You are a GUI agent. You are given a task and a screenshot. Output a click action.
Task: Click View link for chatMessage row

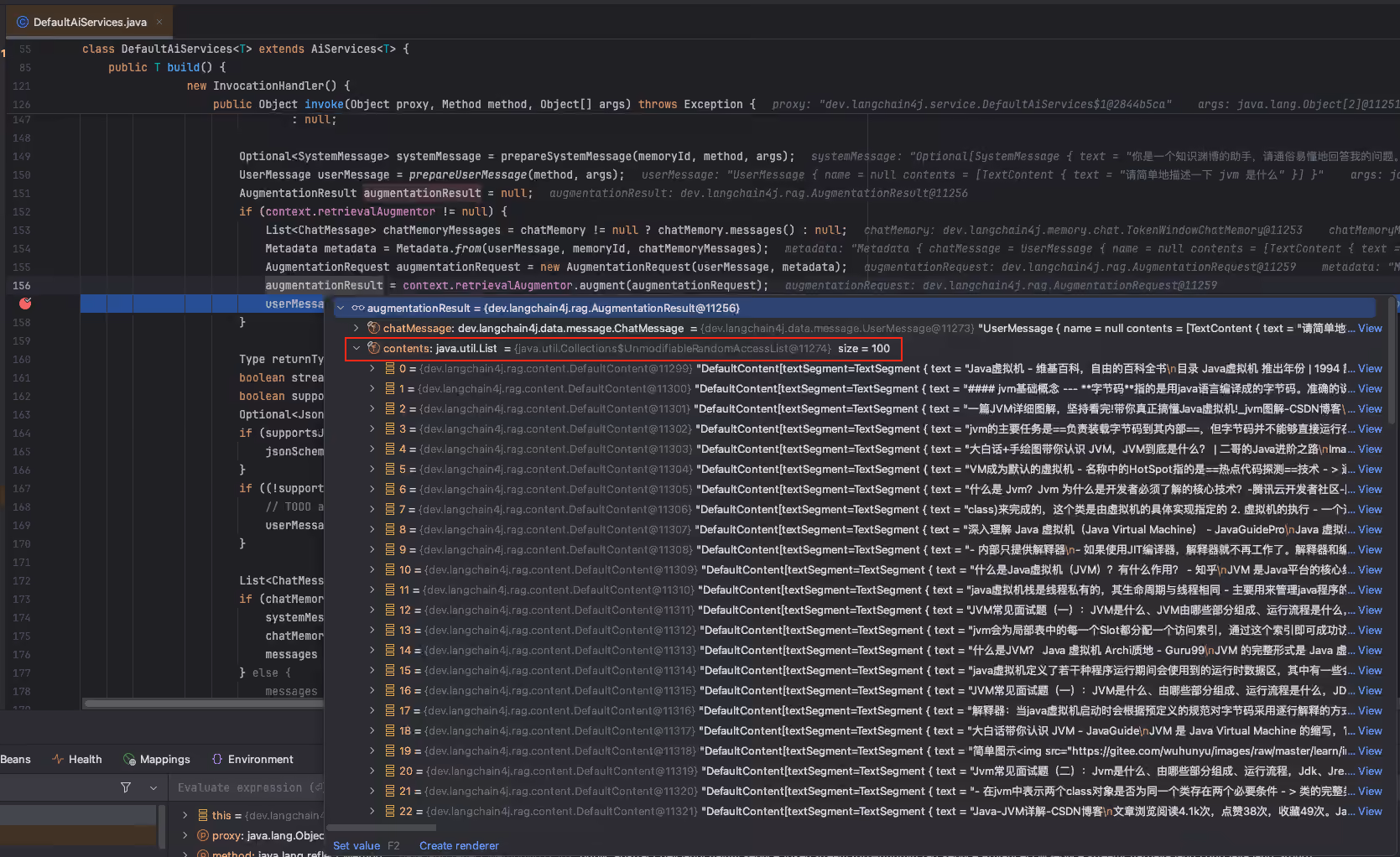(x=1370, y=328)
